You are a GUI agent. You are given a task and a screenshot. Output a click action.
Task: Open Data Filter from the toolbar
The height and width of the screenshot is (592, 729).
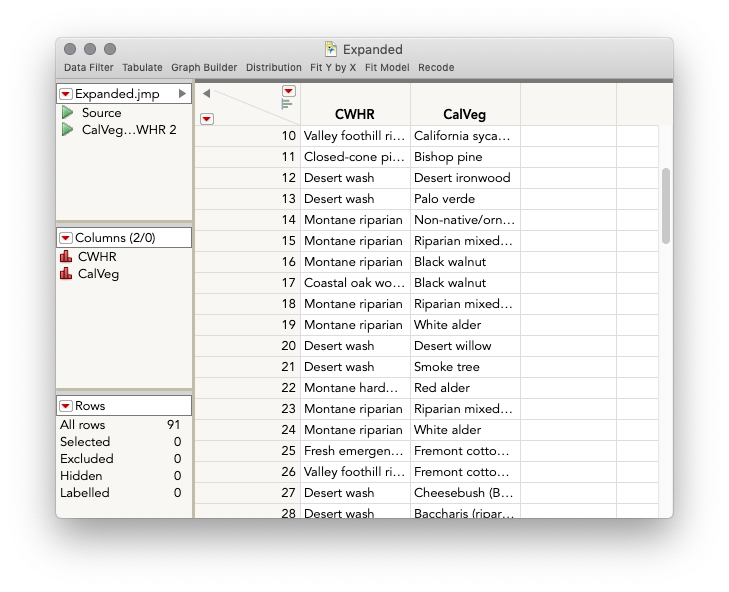click(89, 67)
